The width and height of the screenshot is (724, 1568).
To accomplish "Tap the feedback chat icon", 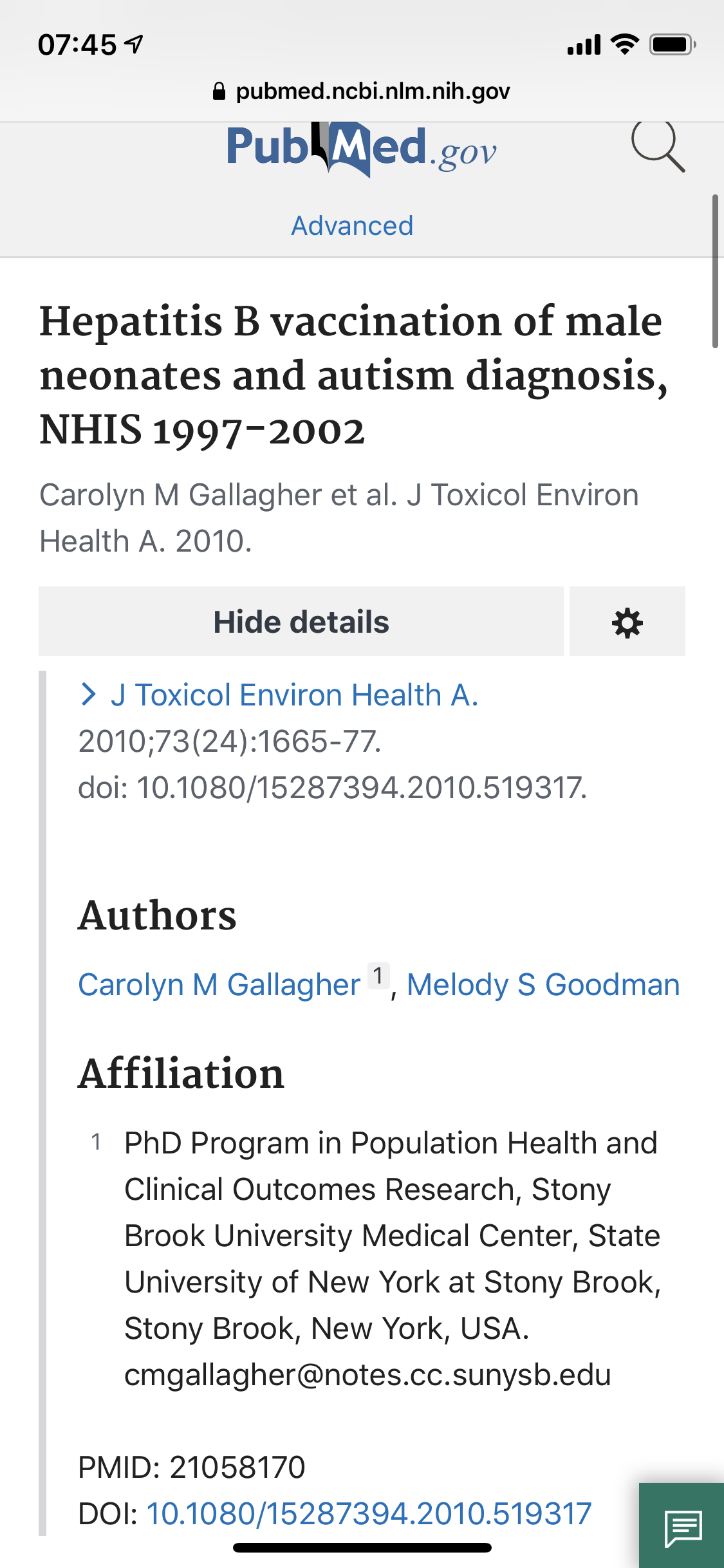I will [x=683, y=1527].
